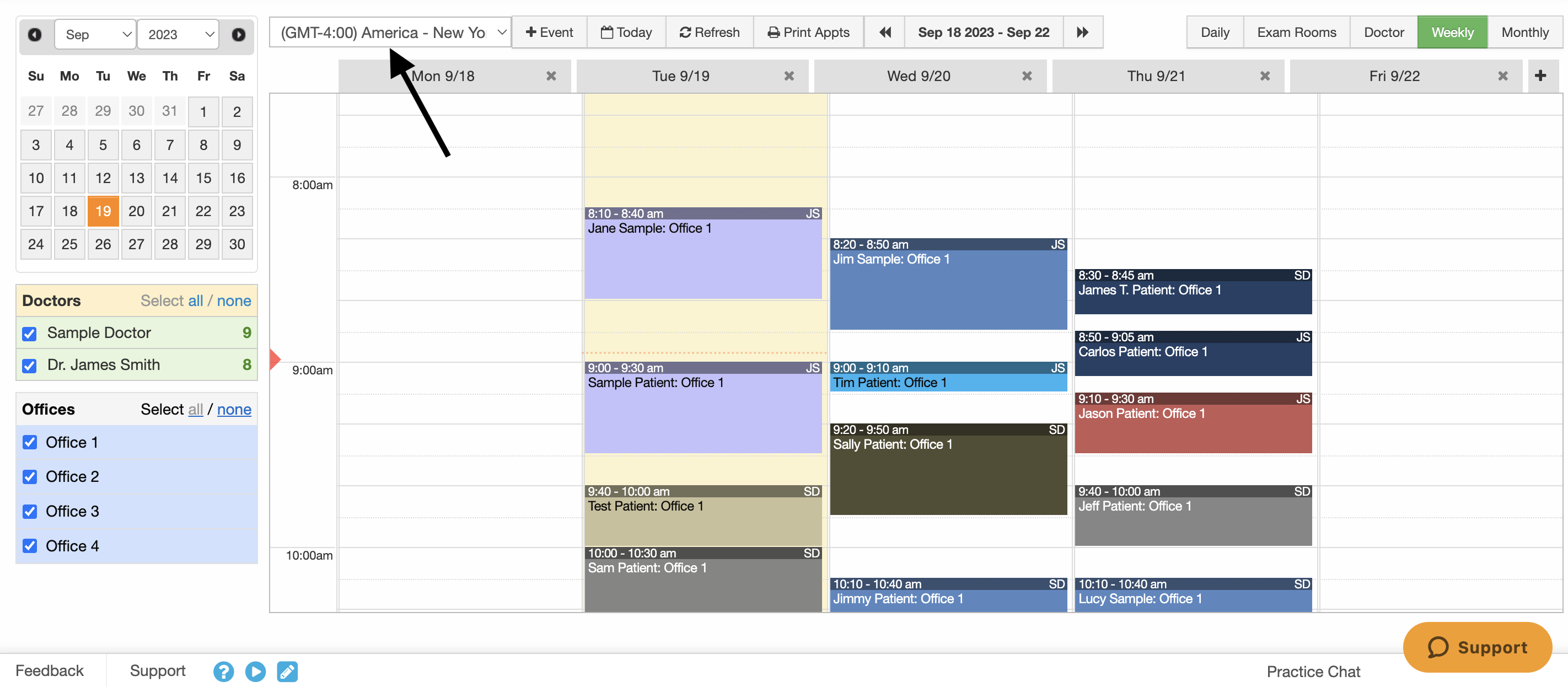Click the edit pencil icon in bottom bar
Image resolution: width=1568 pixels, height=687 pixels.
click(x=286, y=670)
